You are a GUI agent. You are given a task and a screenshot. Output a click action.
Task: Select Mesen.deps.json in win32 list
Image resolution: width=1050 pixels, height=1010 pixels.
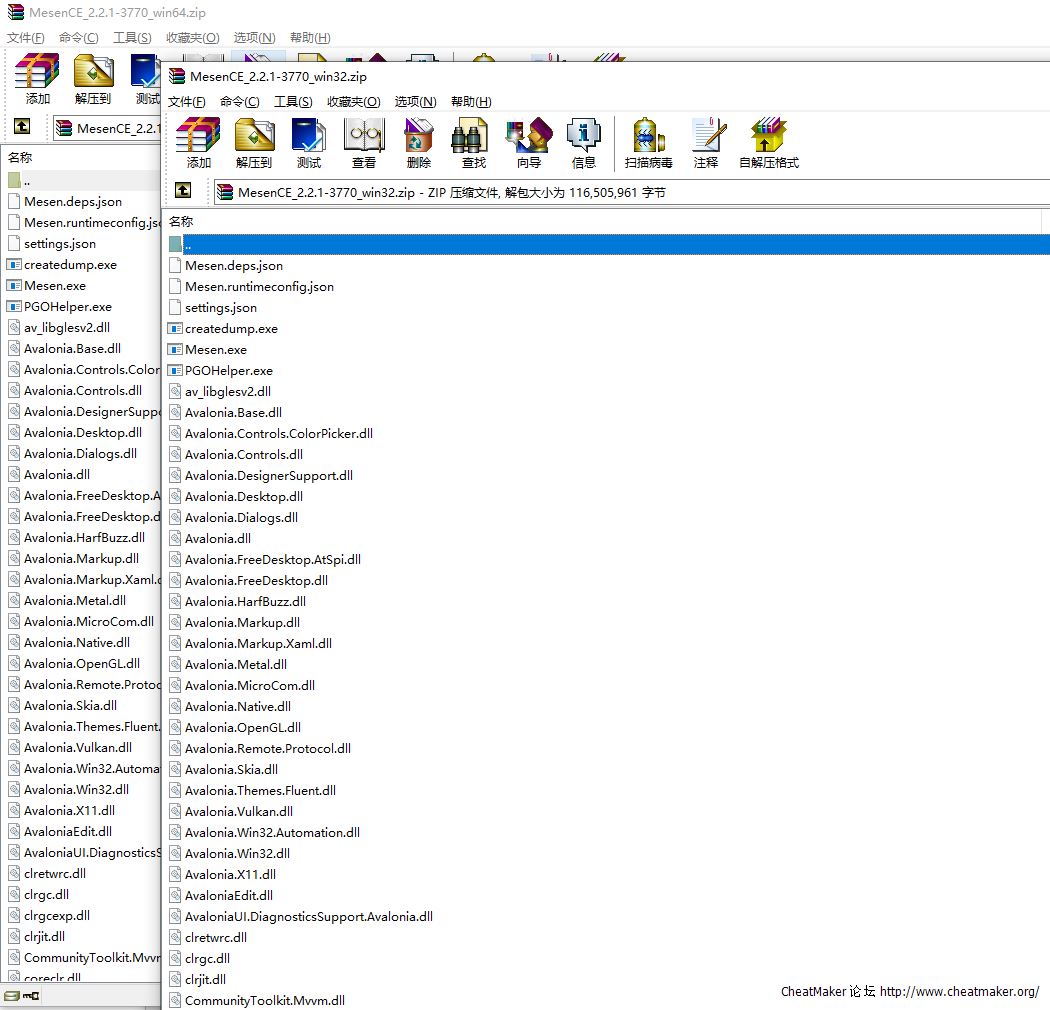click(234, 266)
